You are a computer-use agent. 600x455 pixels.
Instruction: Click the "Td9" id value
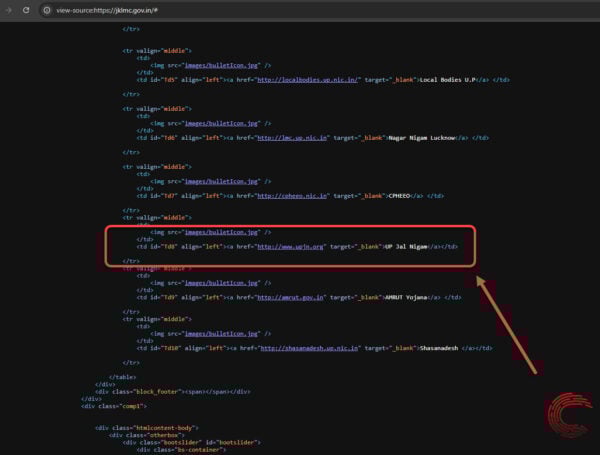click(169, 297)
